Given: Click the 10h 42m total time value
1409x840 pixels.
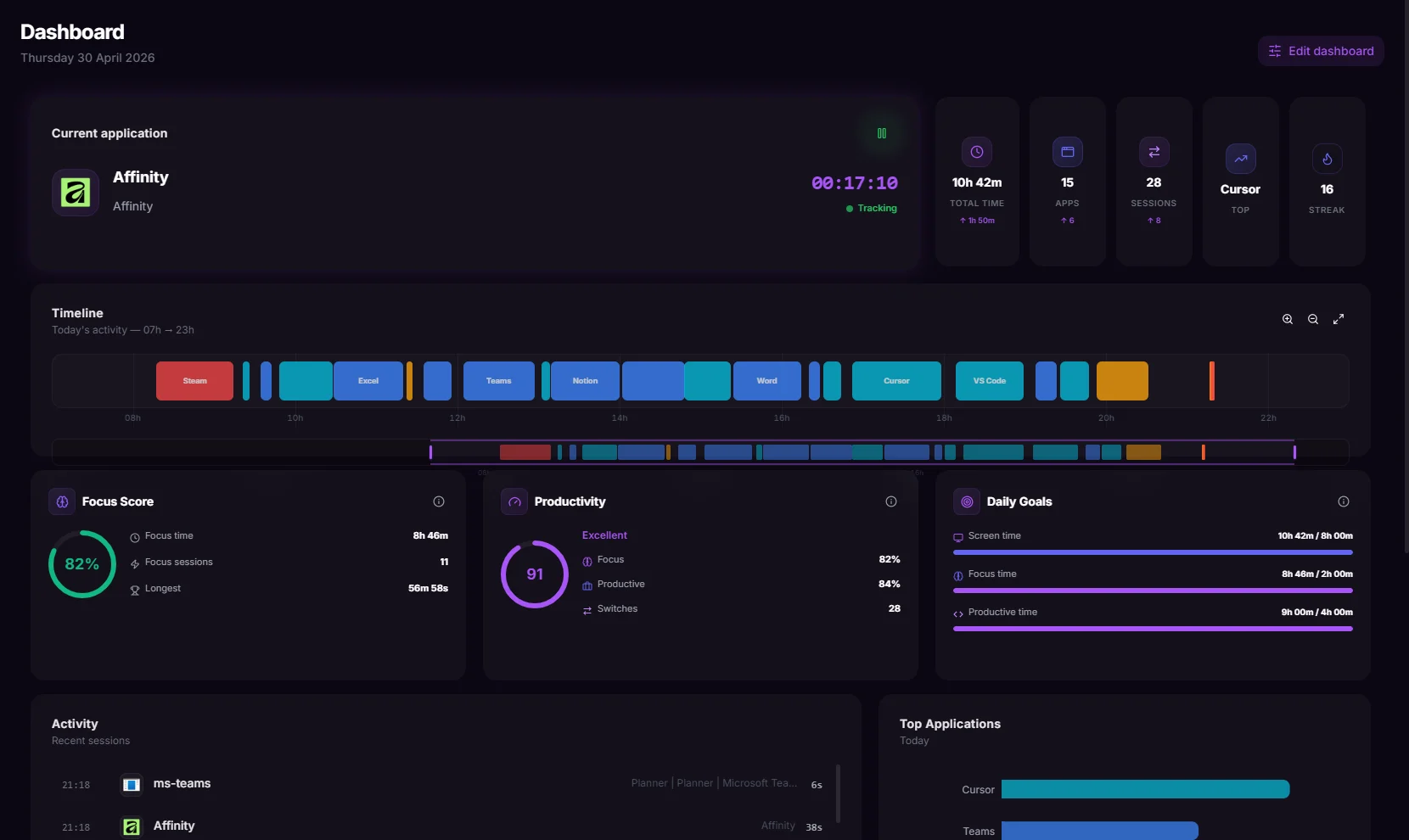Looking at the screenshot, I should 977,182.
